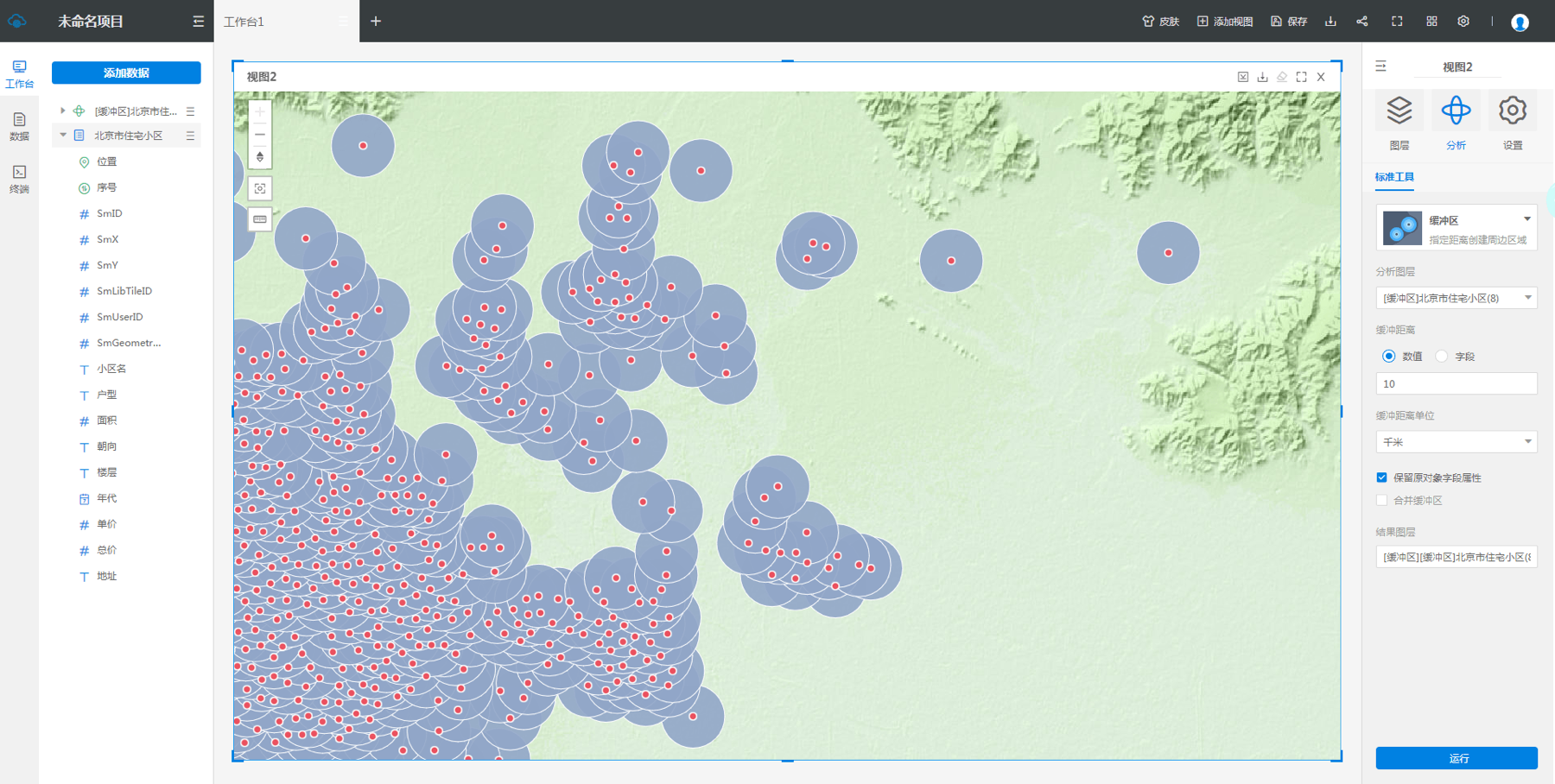
Task: Open the 分析图层 dropdown
Action: pos(1457,298)
